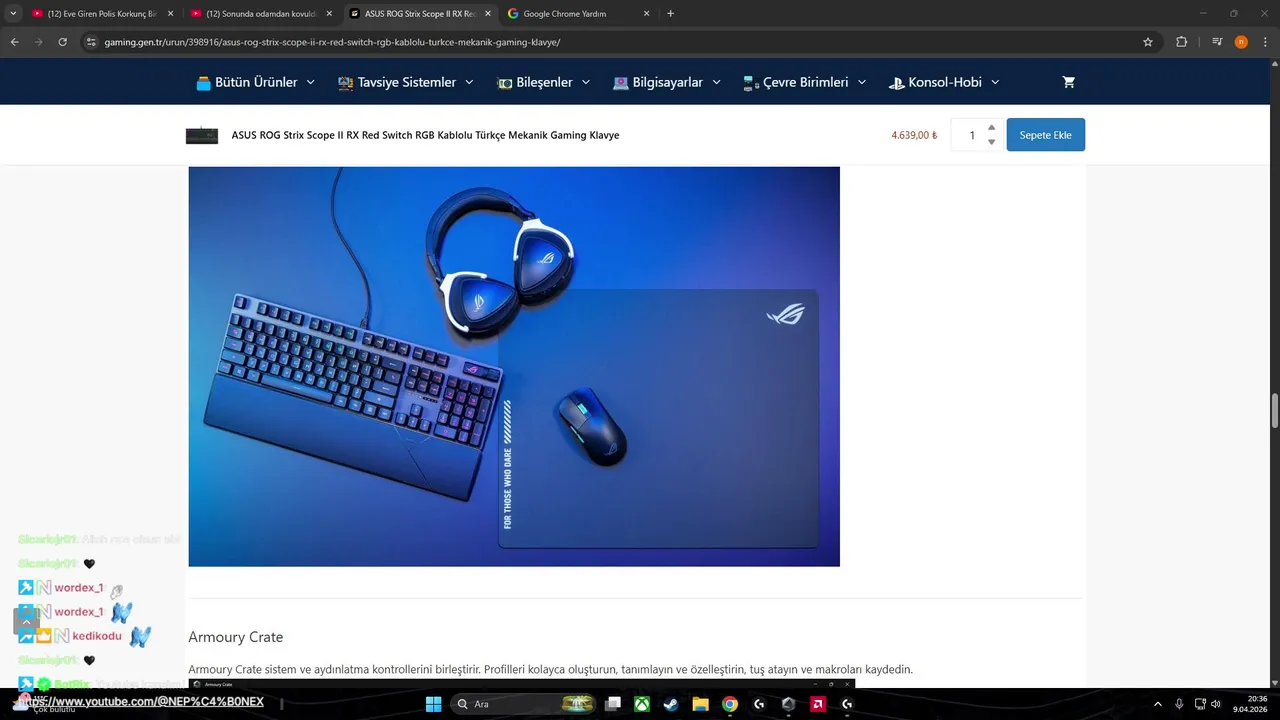Click the ASUS ROG Strix Scope II product title
Image resolution: width=1280 pixels, height=720 pixels.
coord(425,135)
